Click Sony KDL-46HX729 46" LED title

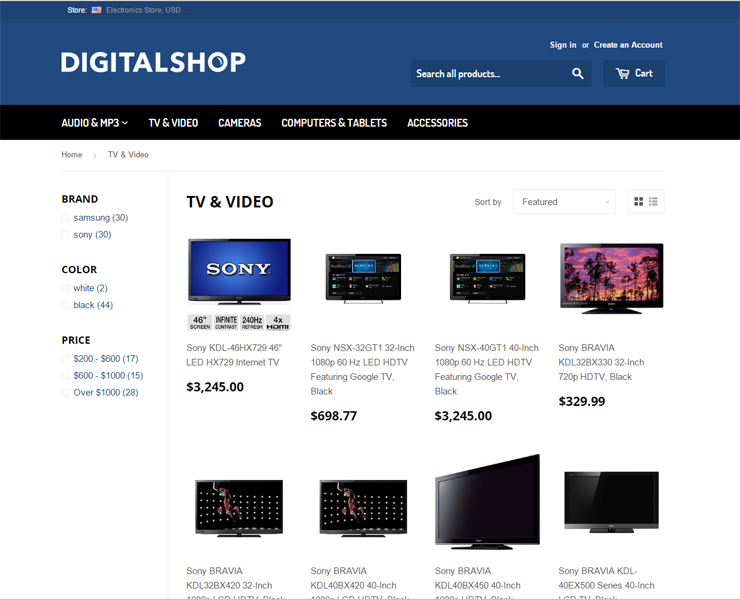(x=234, y=355)
